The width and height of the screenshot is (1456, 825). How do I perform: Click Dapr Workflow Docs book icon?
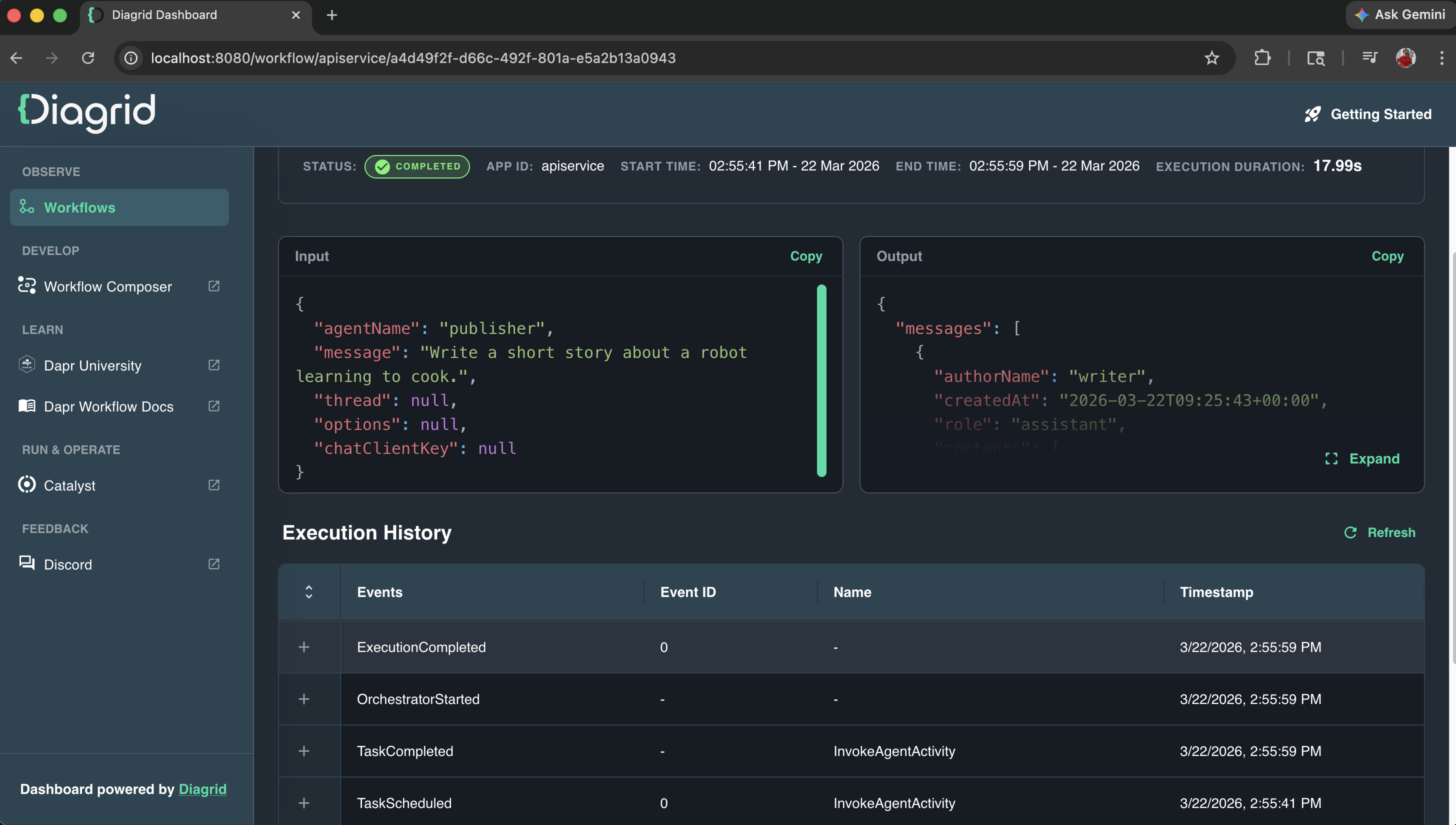(x=26, y=405)
